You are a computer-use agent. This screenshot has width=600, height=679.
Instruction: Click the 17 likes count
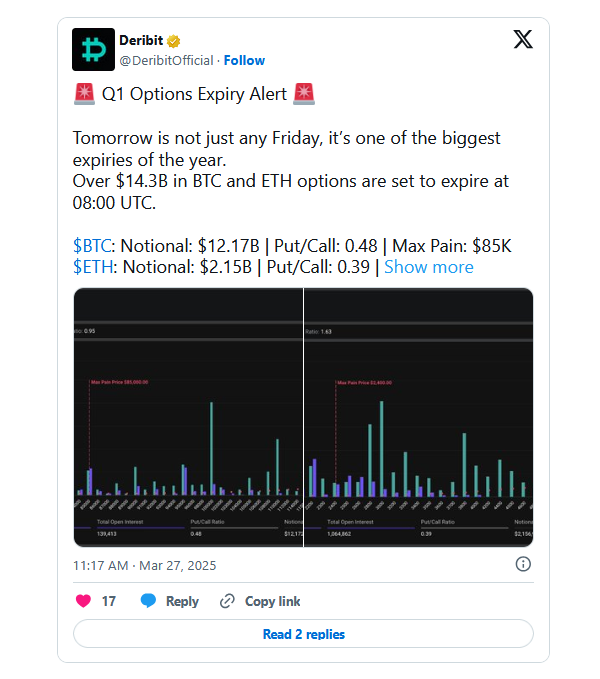point(109,601)
